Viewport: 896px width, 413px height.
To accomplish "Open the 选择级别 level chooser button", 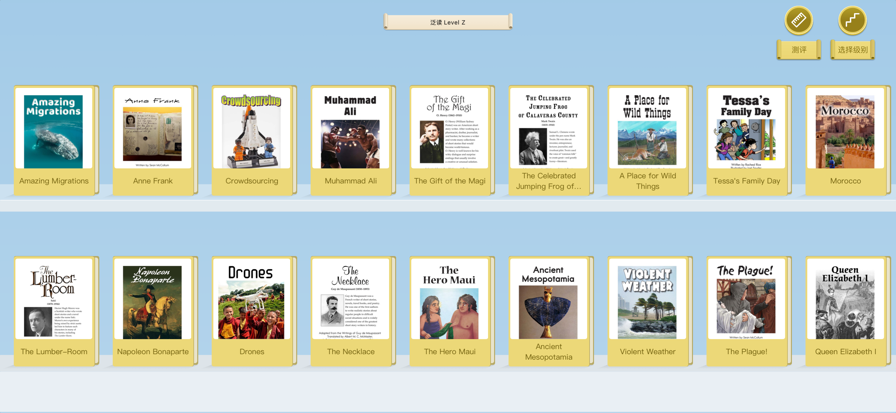I will click(x=852, y=50).
